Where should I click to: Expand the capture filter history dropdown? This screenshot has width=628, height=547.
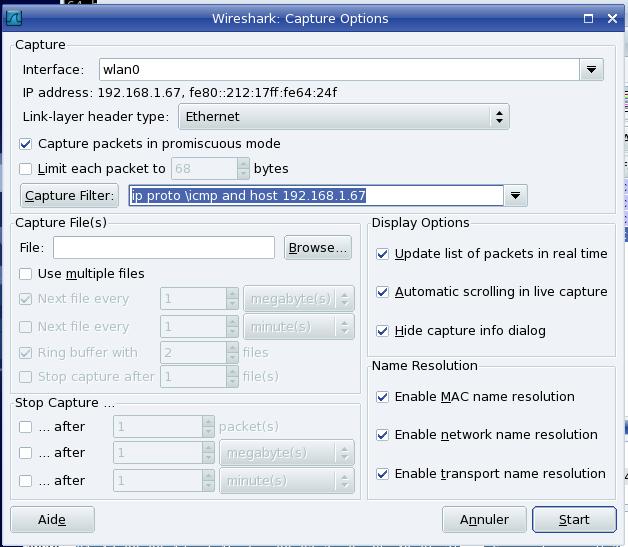pyautogui.click(x=515, y=195)
